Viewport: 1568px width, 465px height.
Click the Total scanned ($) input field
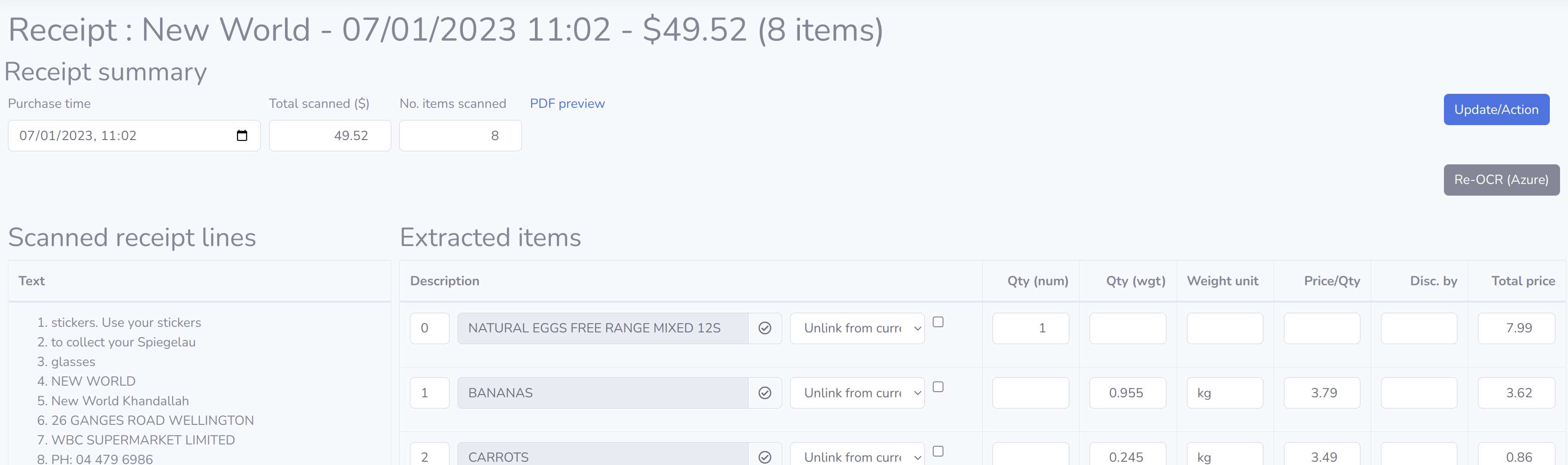click(330, 136)
